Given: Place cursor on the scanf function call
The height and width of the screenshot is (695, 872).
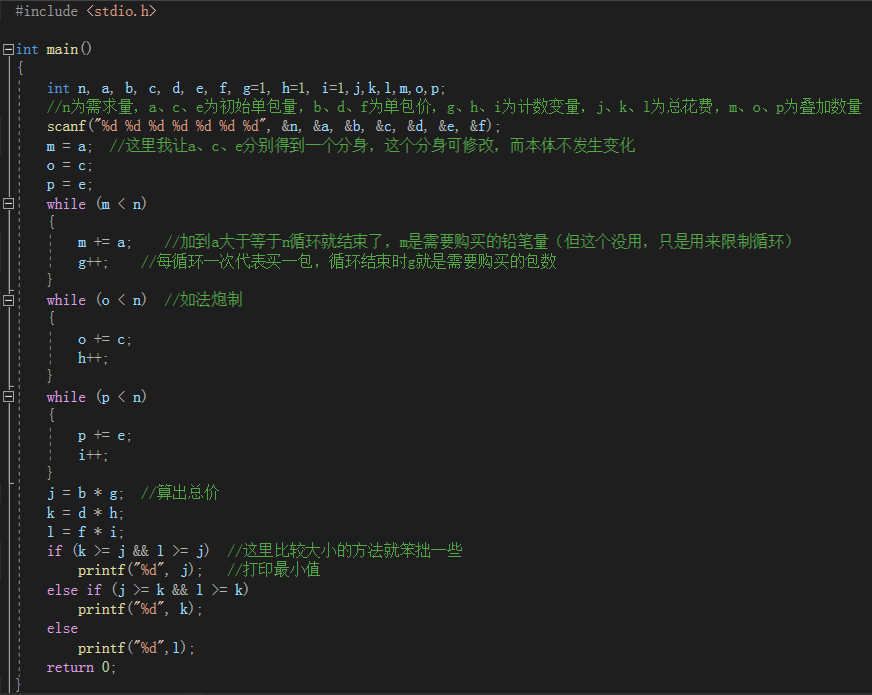Looking at the screenshot, I should point(67,126).
